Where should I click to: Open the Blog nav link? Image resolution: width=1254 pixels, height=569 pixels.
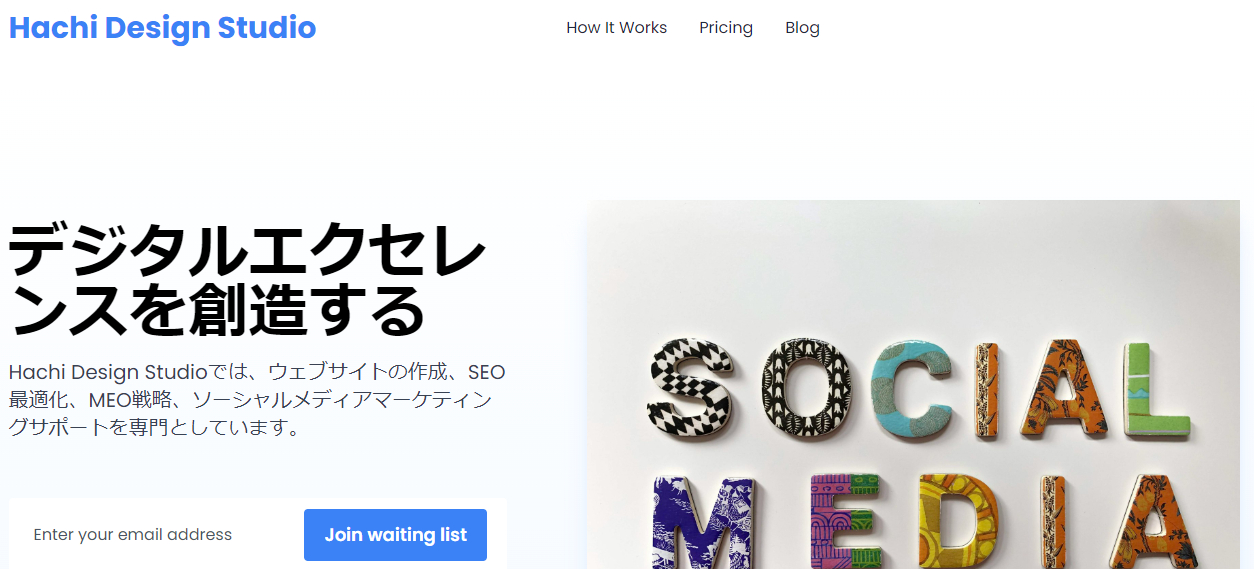[802, 28]
